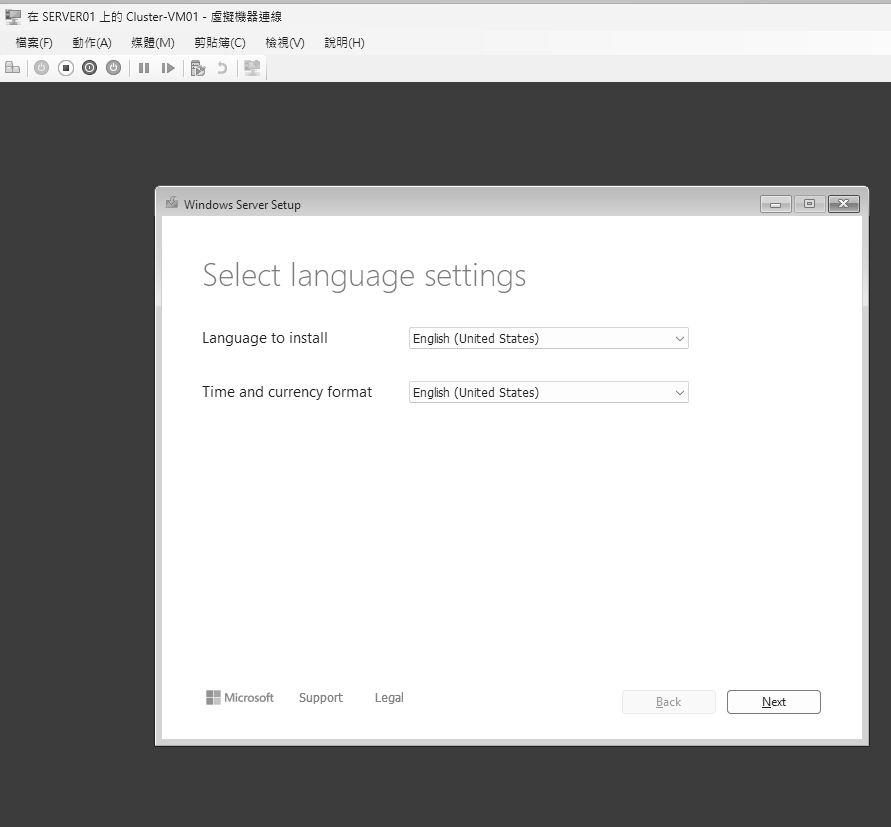Send Ctrl+Alt+Del using the keyboard toolbar icon
Viewport: 891px width, 827px height.
point(13,68)
